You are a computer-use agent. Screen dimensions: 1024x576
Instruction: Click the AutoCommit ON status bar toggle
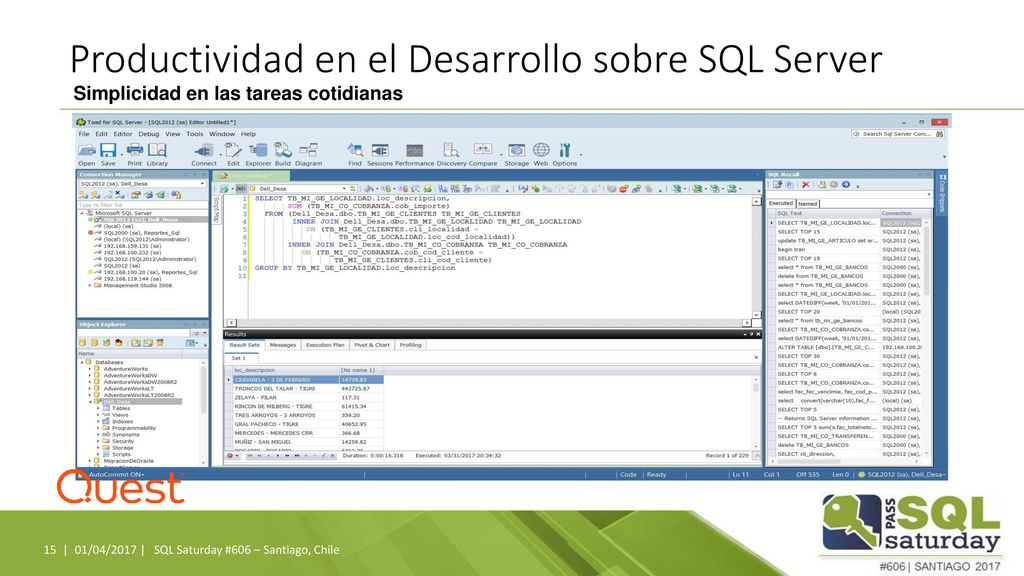[x=115, y=474]
